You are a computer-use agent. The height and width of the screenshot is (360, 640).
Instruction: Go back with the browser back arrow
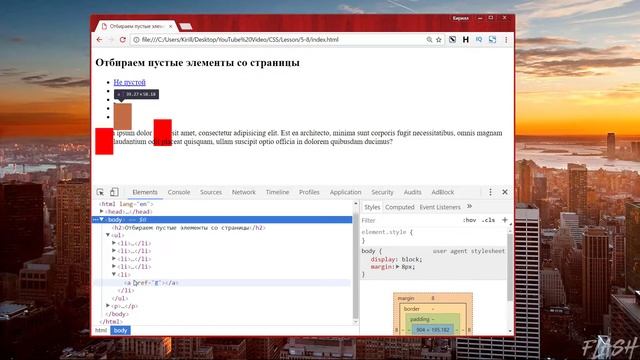click(x=100, y=40)
